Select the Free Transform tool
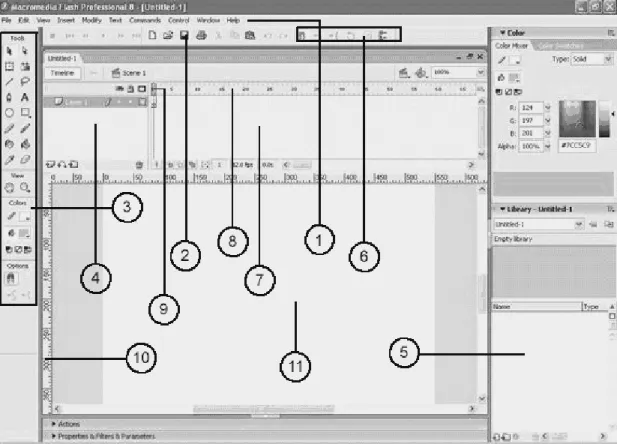The image size is (617, 444). click(9, 67)
